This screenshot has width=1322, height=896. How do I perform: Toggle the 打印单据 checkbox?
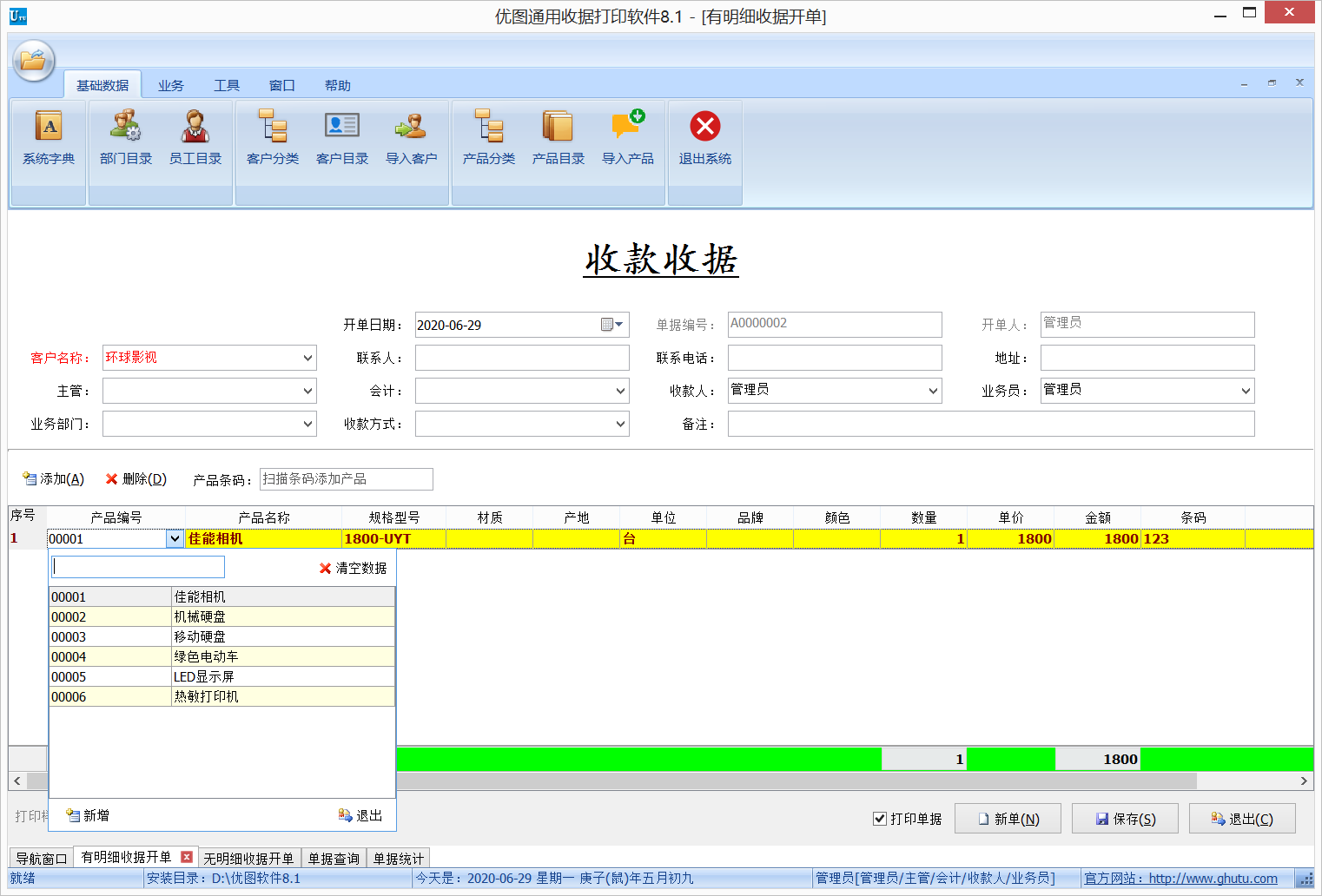880,819
